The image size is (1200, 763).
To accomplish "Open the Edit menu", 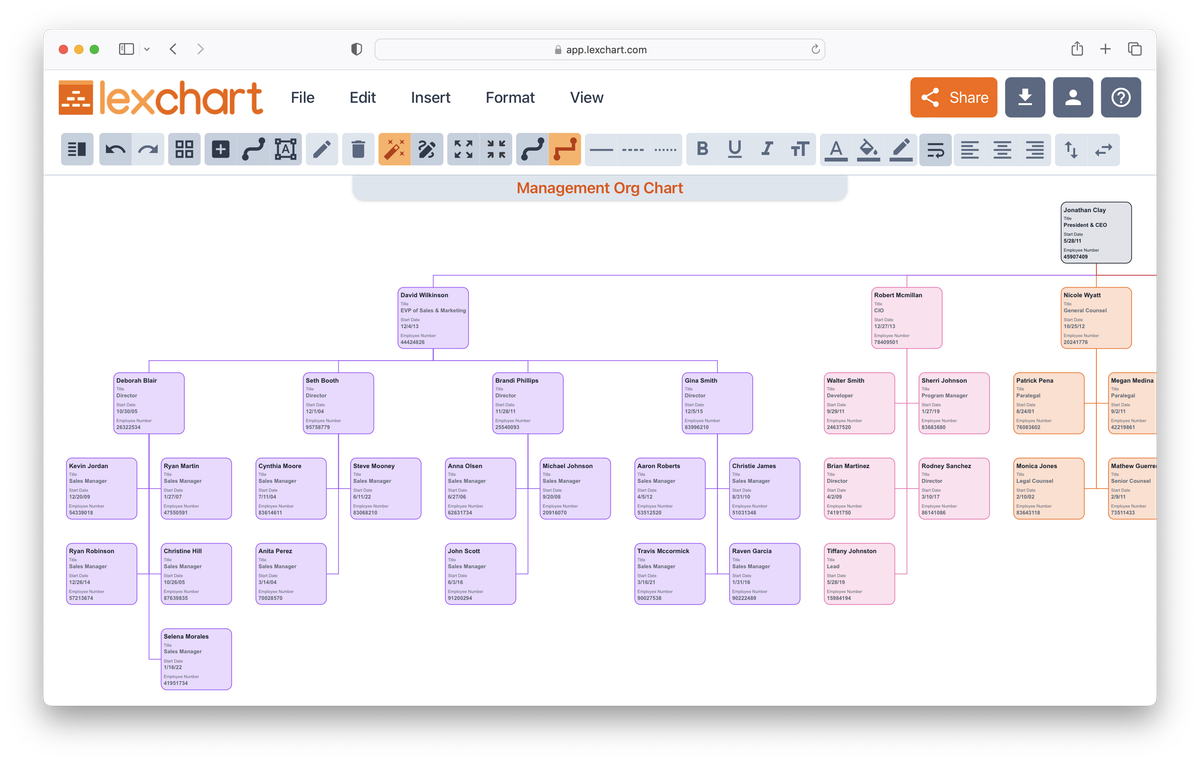I will [363, 97].
